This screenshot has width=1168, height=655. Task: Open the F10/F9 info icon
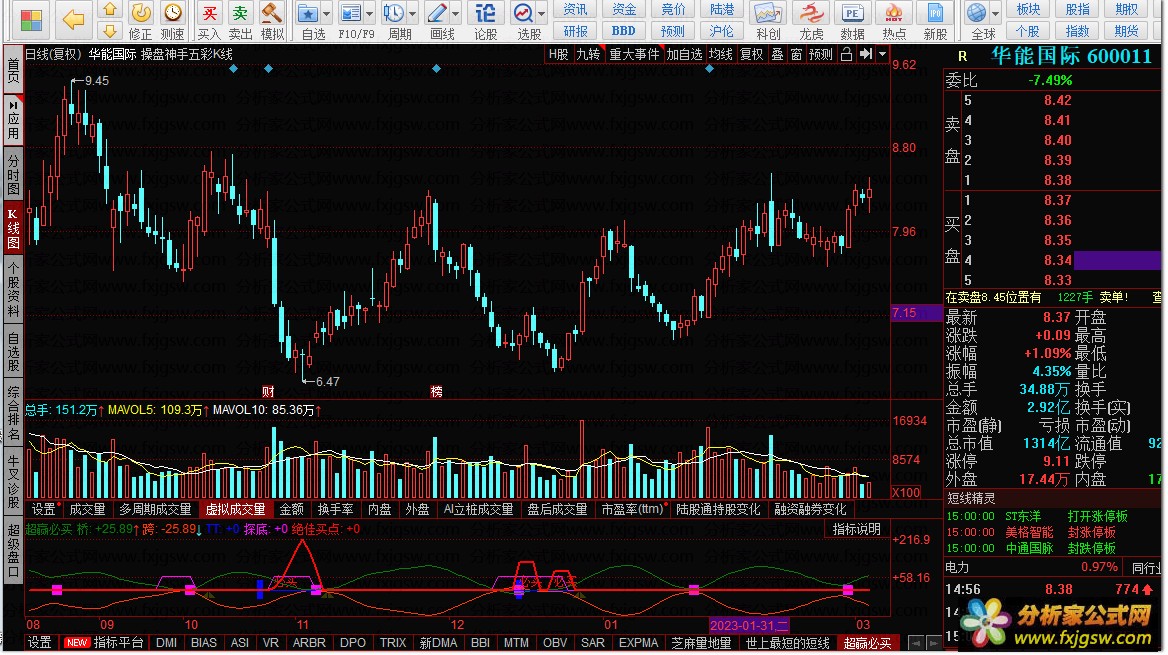pyautogui.click(x=350, y=13)
